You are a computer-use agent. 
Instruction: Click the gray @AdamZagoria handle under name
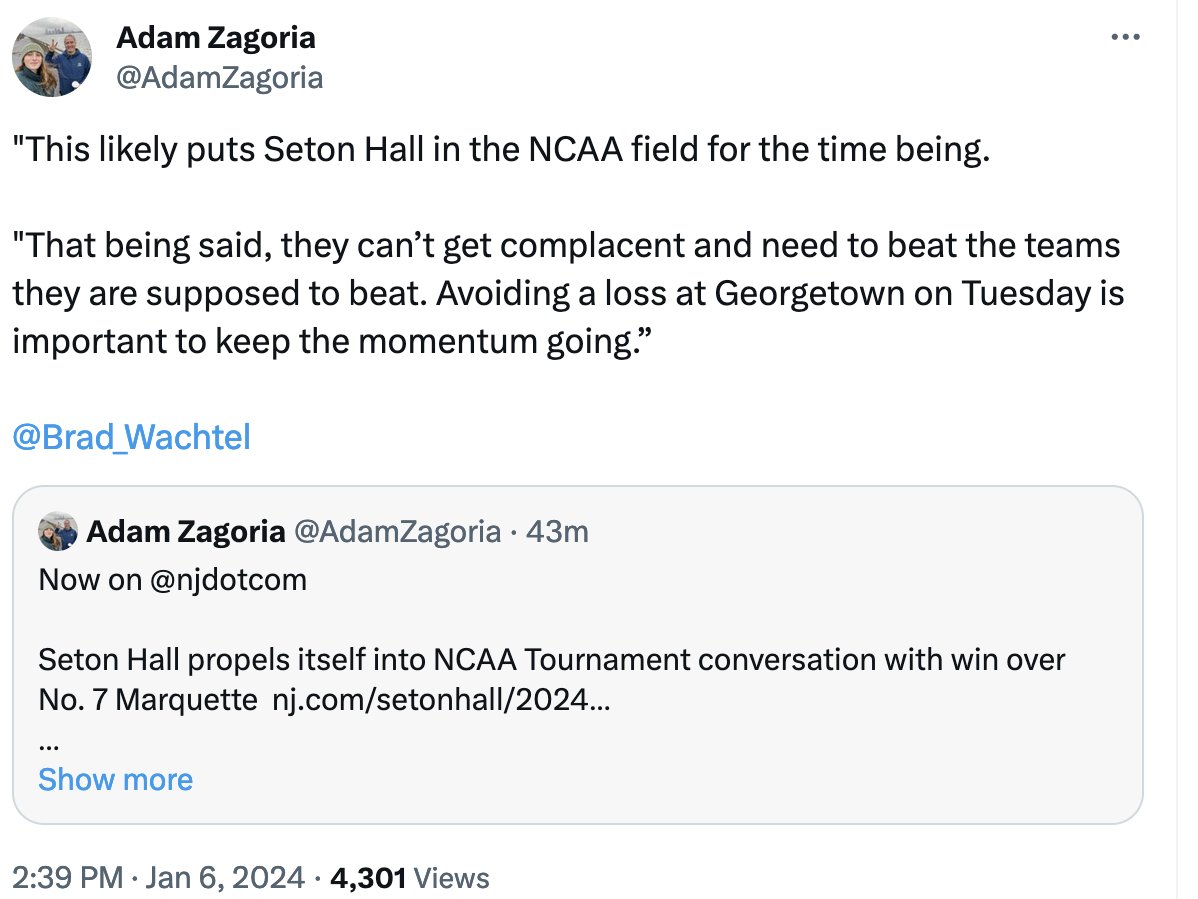(220, 77)
